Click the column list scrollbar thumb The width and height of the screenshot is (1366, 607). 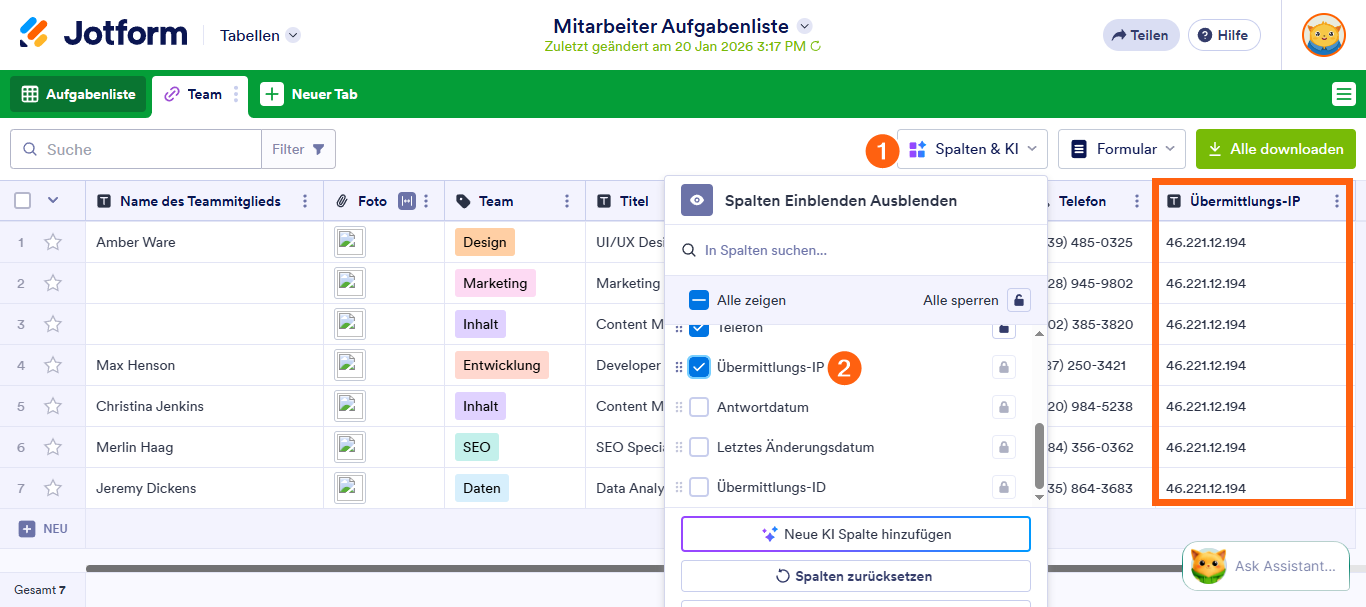1039,455
